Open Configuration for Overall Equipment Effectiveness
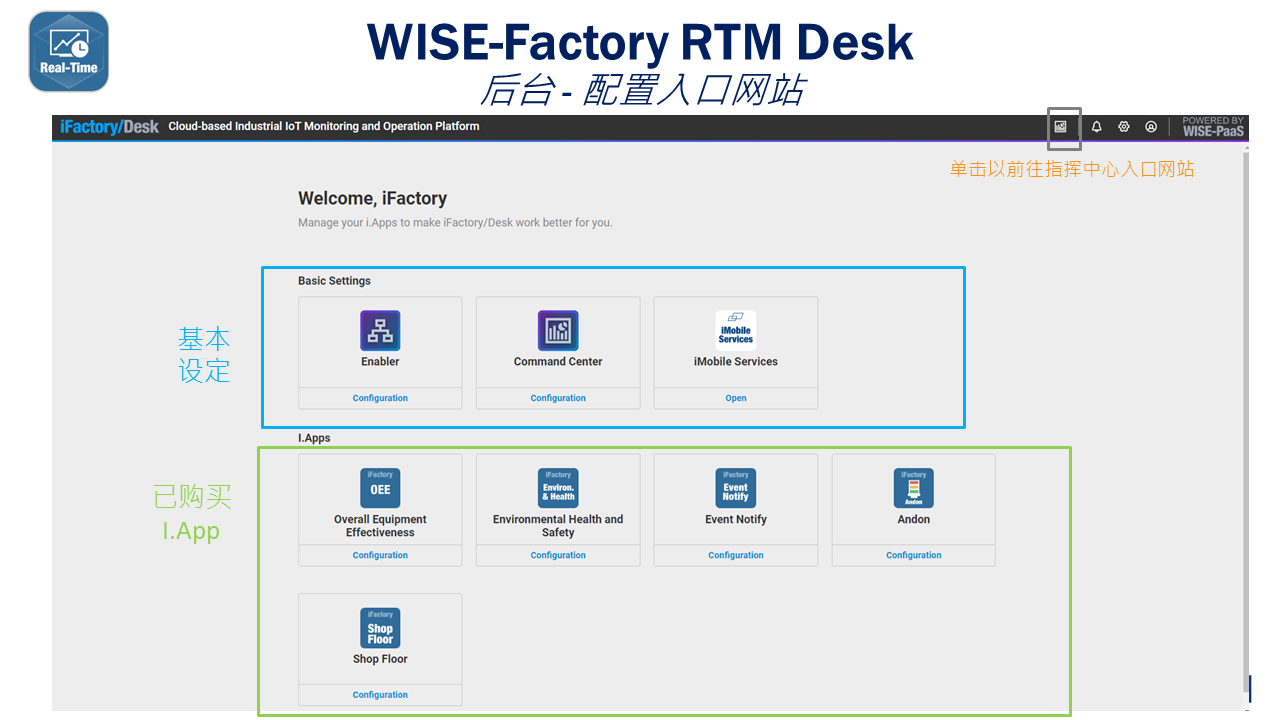Screen dimensions: 1280x720 (380, 555)
